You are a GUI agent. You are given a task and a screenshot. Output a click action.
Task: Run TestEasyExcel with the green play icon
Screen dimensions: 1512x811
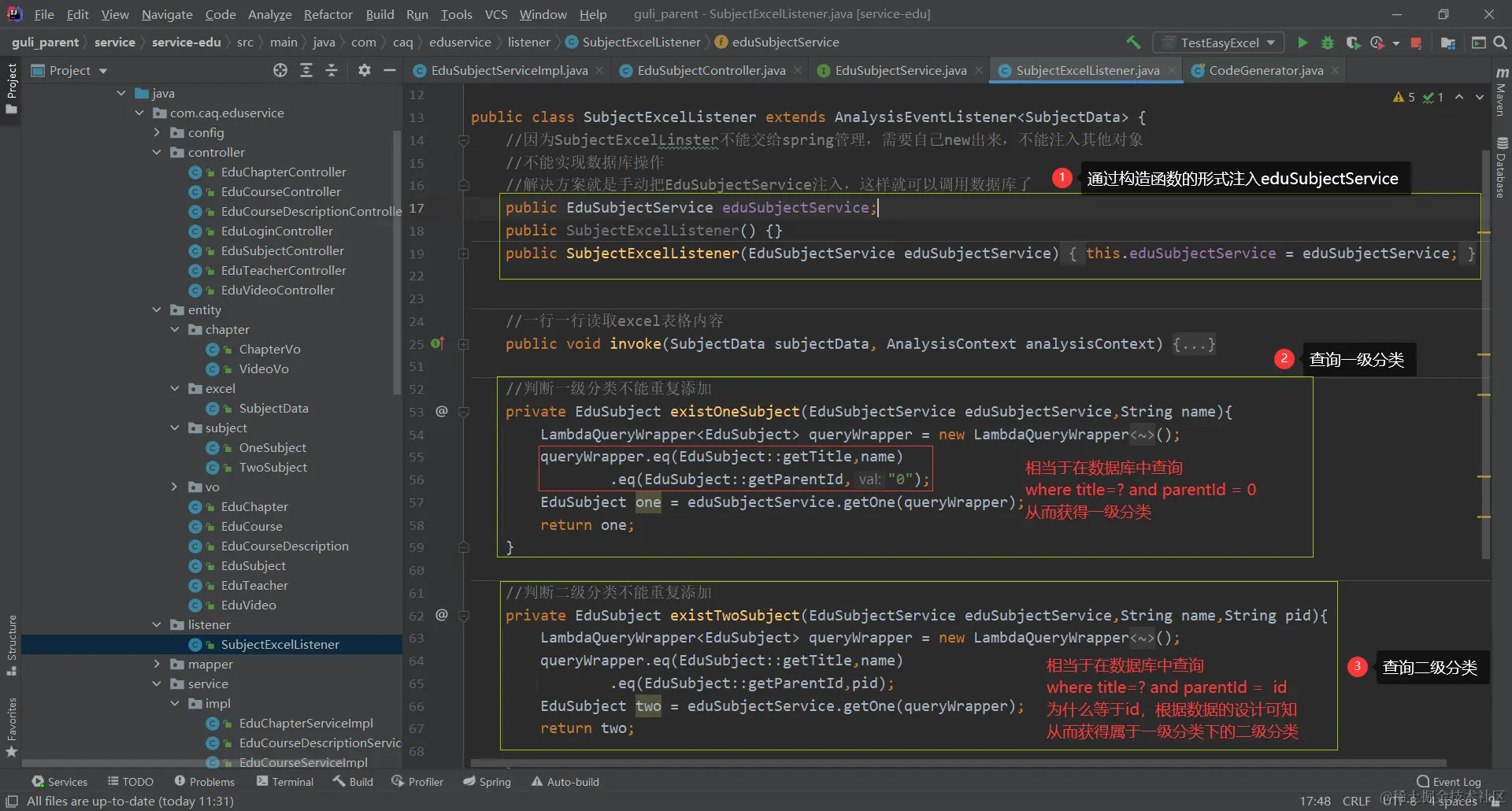coord(1303,43)
